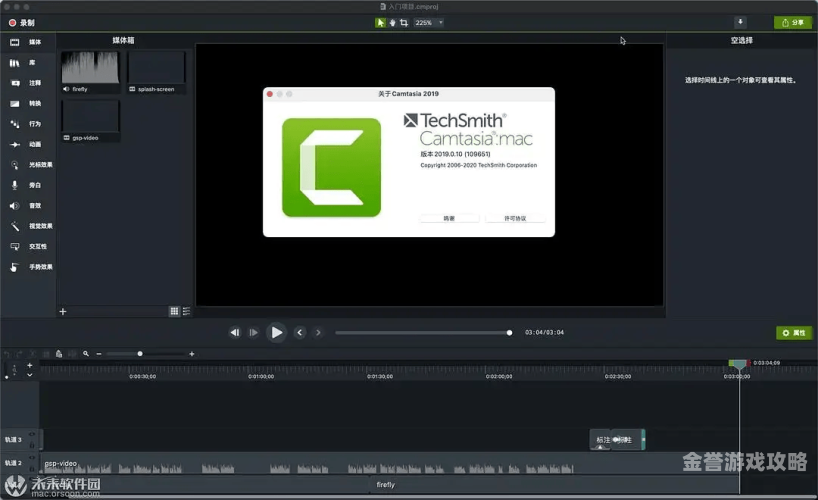Screen dimensions: 818x500
Task: Click the timeline zoom slider handle
Action: 140,354
